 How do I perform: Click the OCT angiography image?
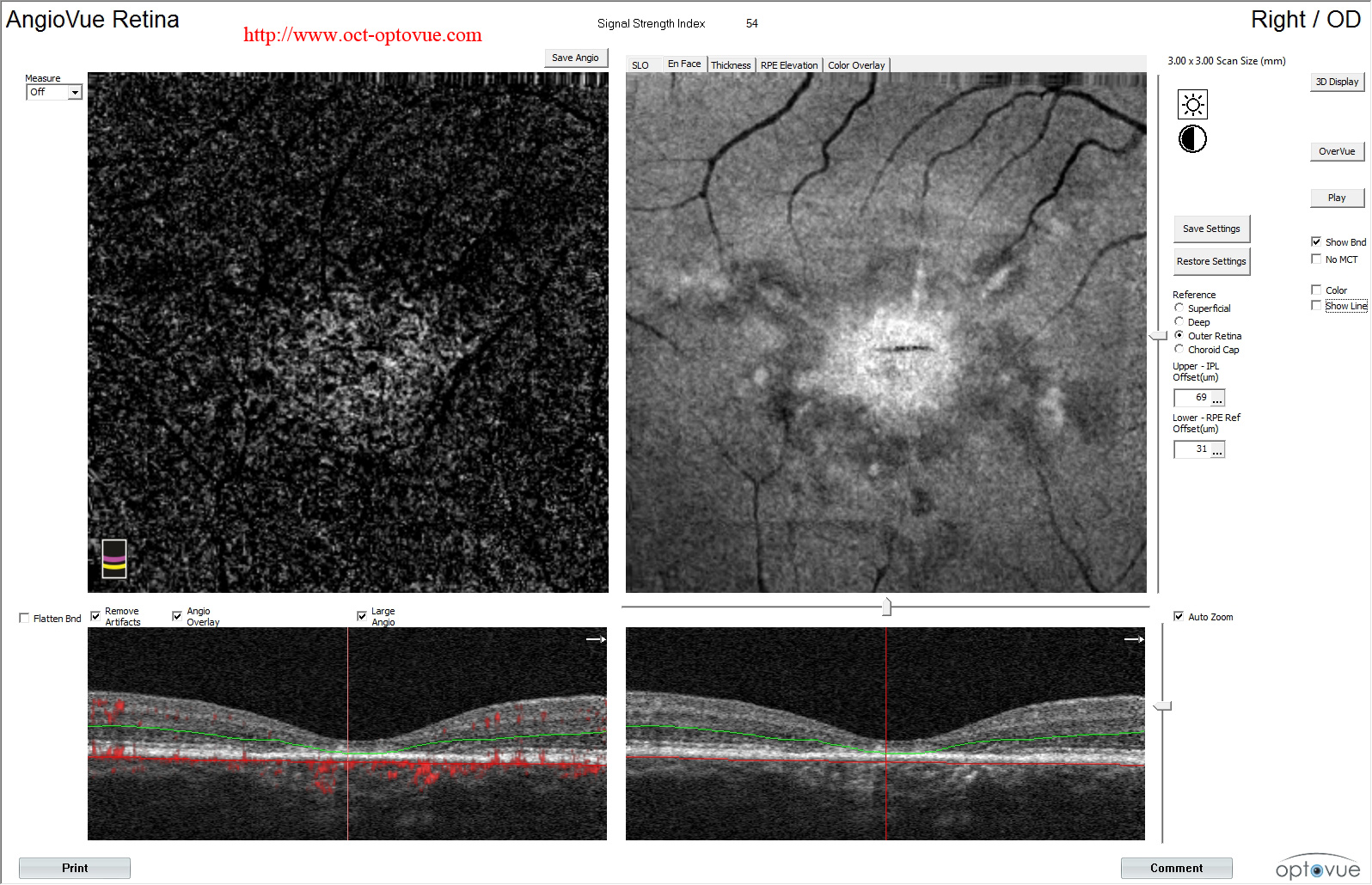348,333
